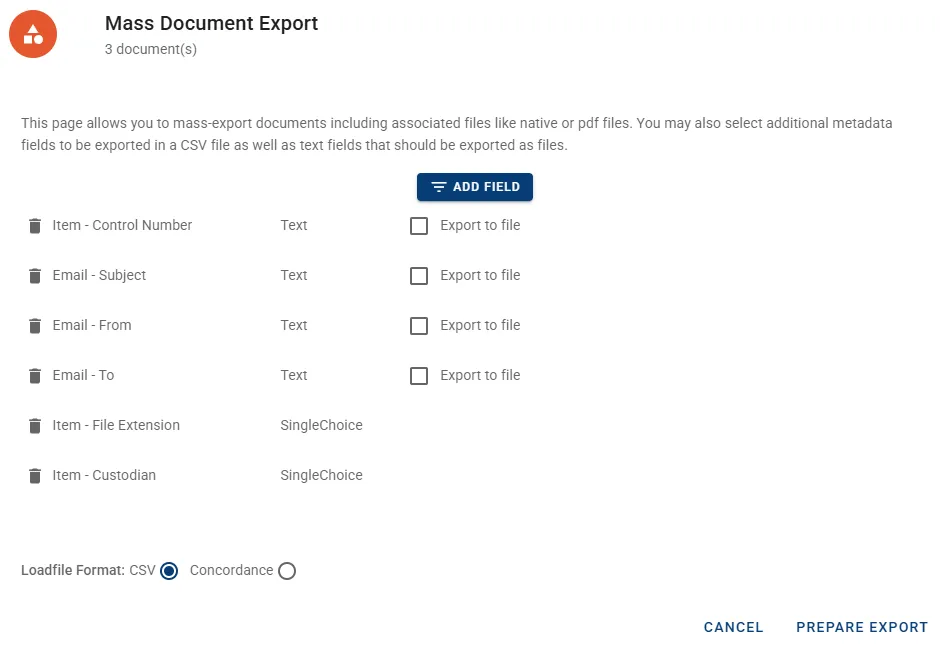Screen dimensions: 948x646
Task: Delete the Email - To field
Action: coord(35,376)
